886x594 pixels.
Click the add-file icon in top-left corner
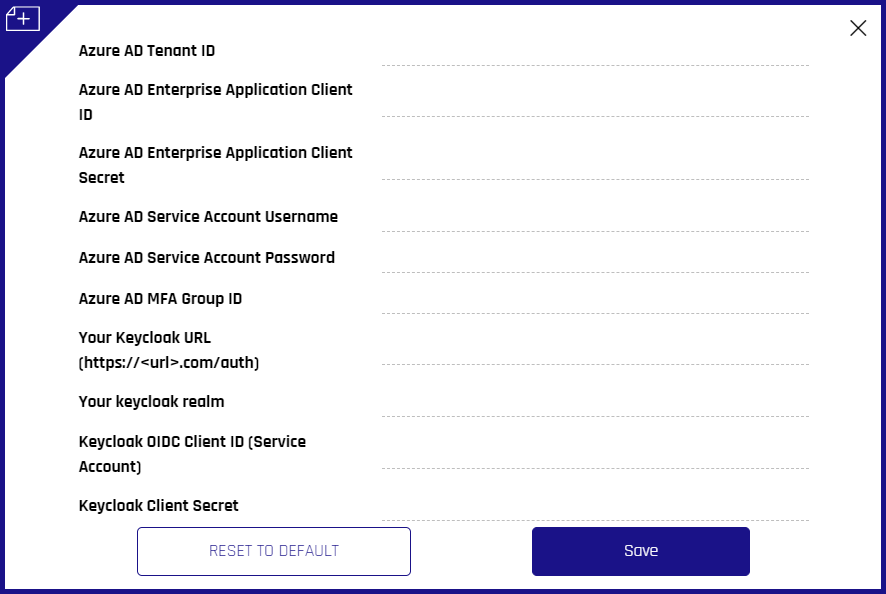click(23, 19)
